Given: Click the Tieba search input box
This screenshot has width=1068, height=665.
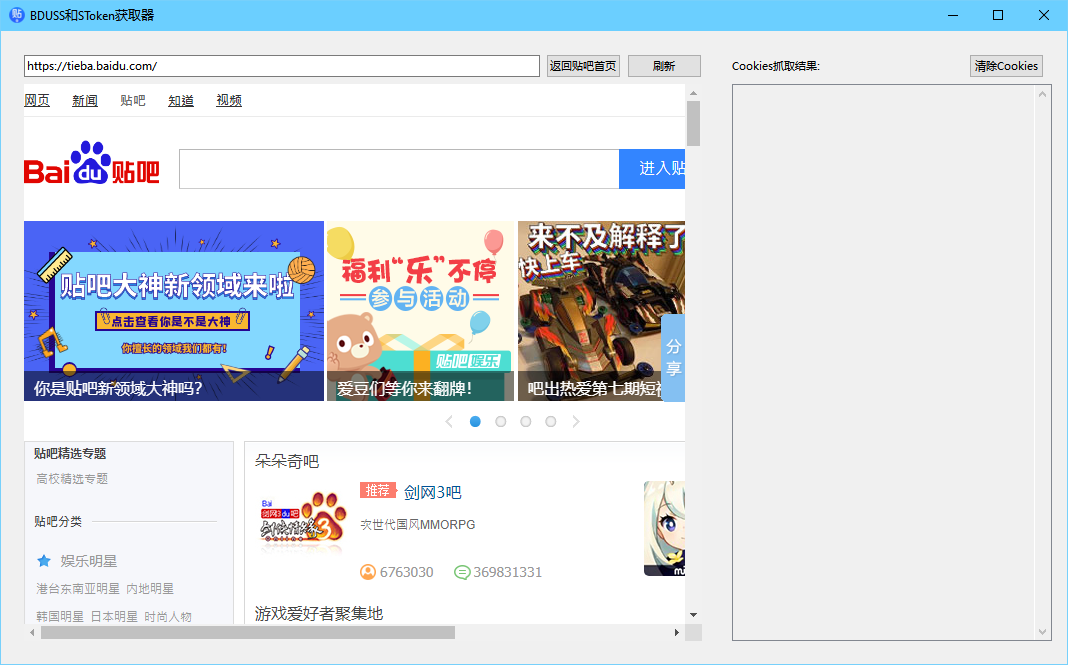Looking at the screenshot, I should click(399, 169).
